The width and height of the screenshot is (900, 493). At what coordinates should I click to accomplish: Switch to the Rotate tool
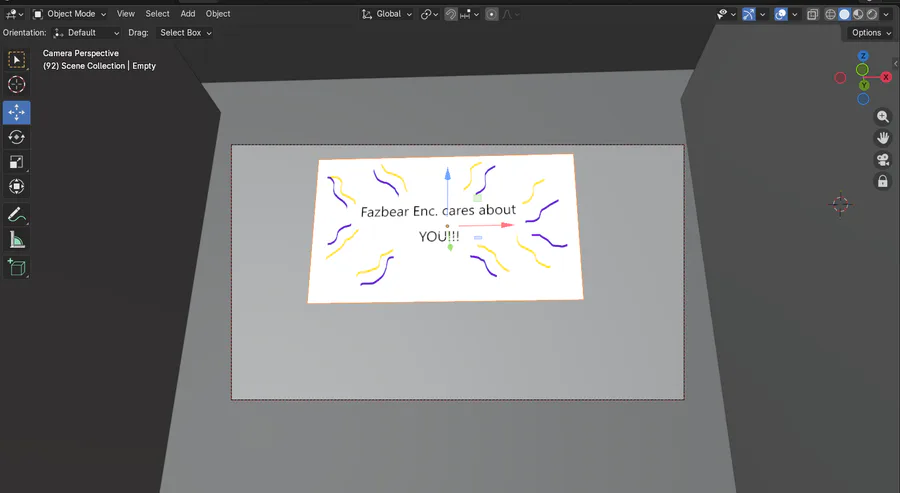16,137
